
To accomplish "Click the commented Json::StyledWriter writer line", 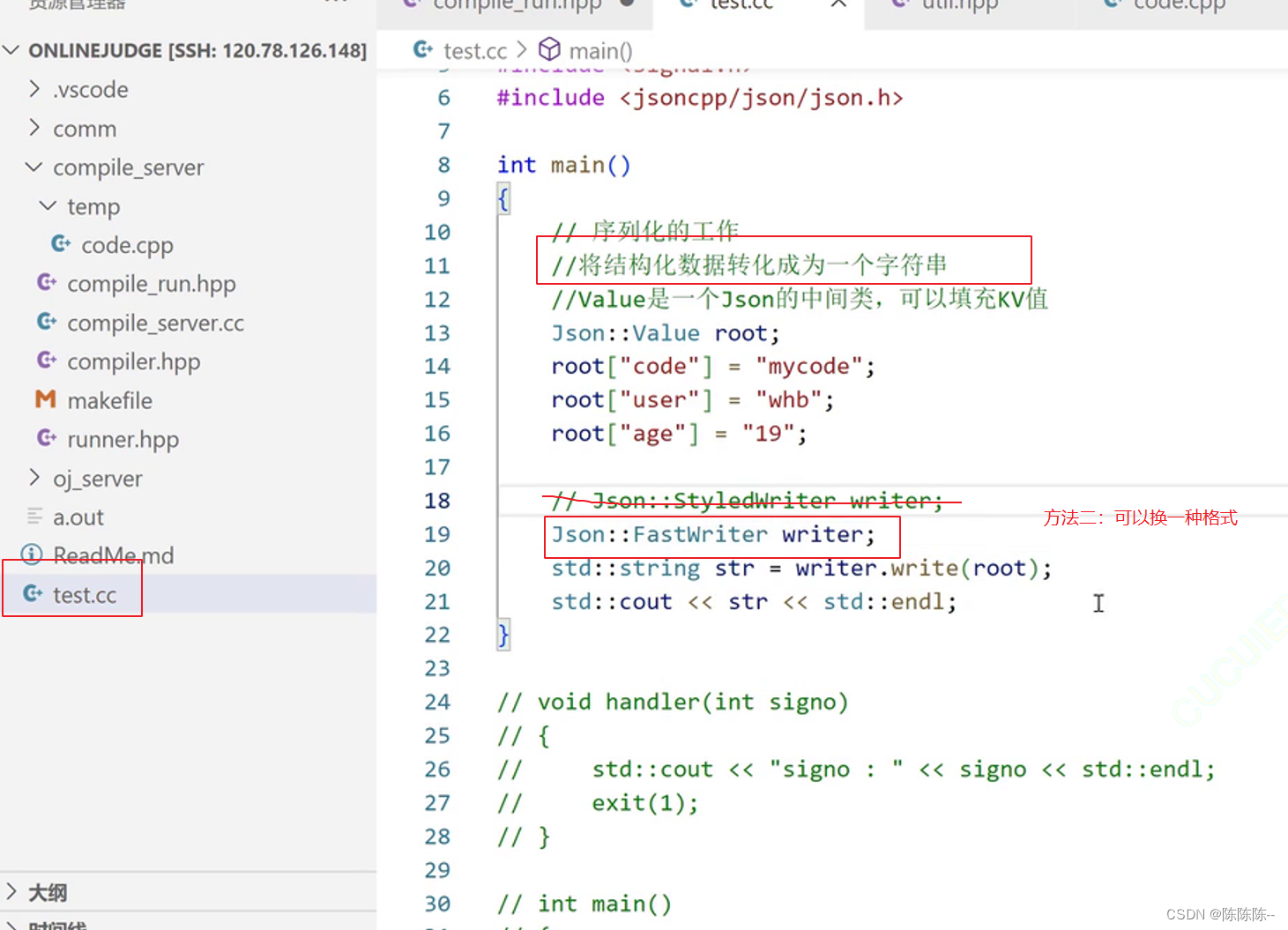I will tap(748, 501).
